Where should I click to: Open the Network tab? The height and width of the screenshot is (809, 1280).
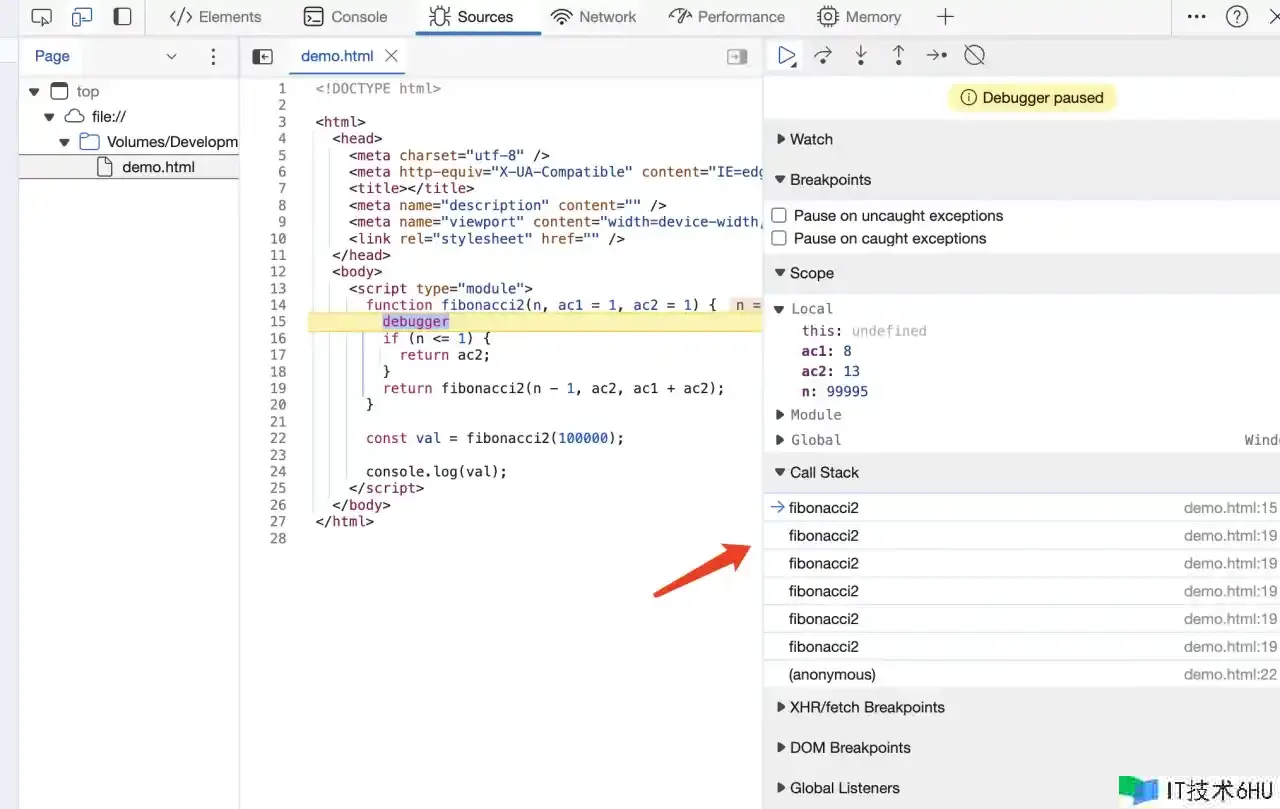tap(594, 17)
